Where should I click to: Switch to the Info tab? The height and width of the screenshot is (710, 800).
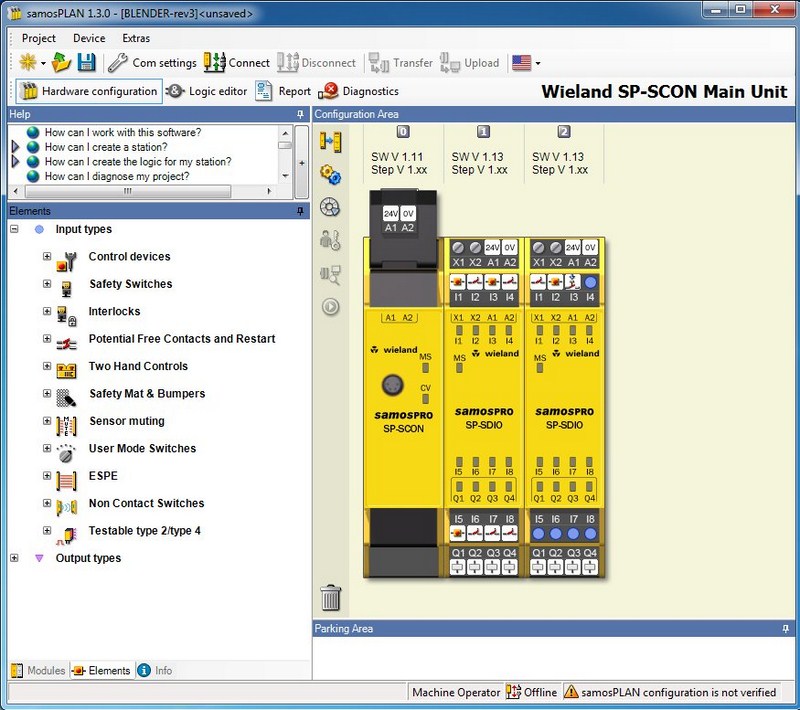[155, 670]
